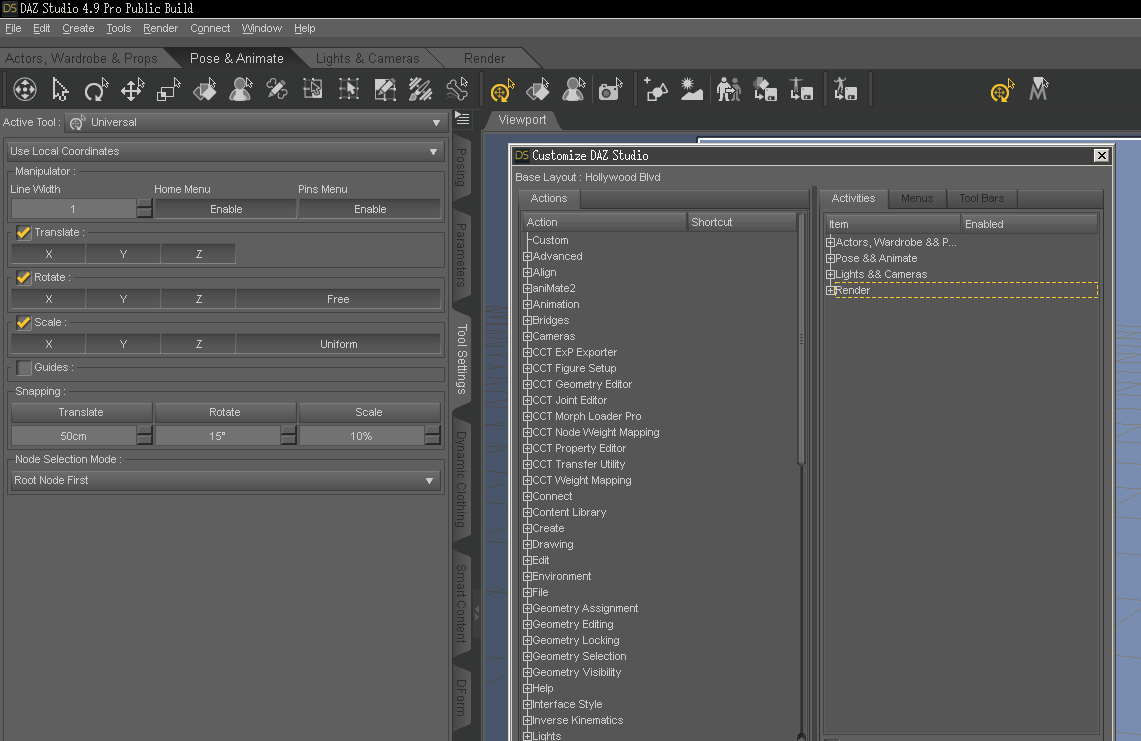Select the Rotate tool in the toolbar

(96, 91)
